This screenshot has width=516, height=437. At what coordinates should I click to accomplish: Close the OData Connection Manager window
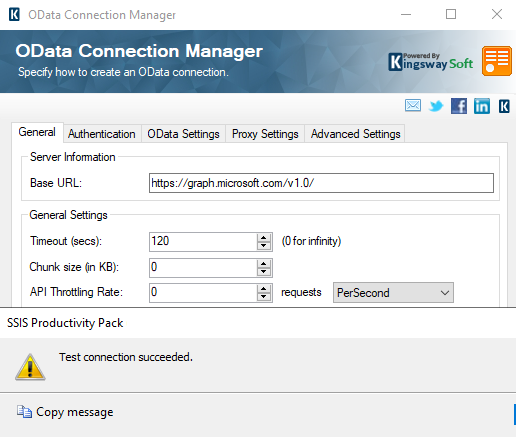497,14
